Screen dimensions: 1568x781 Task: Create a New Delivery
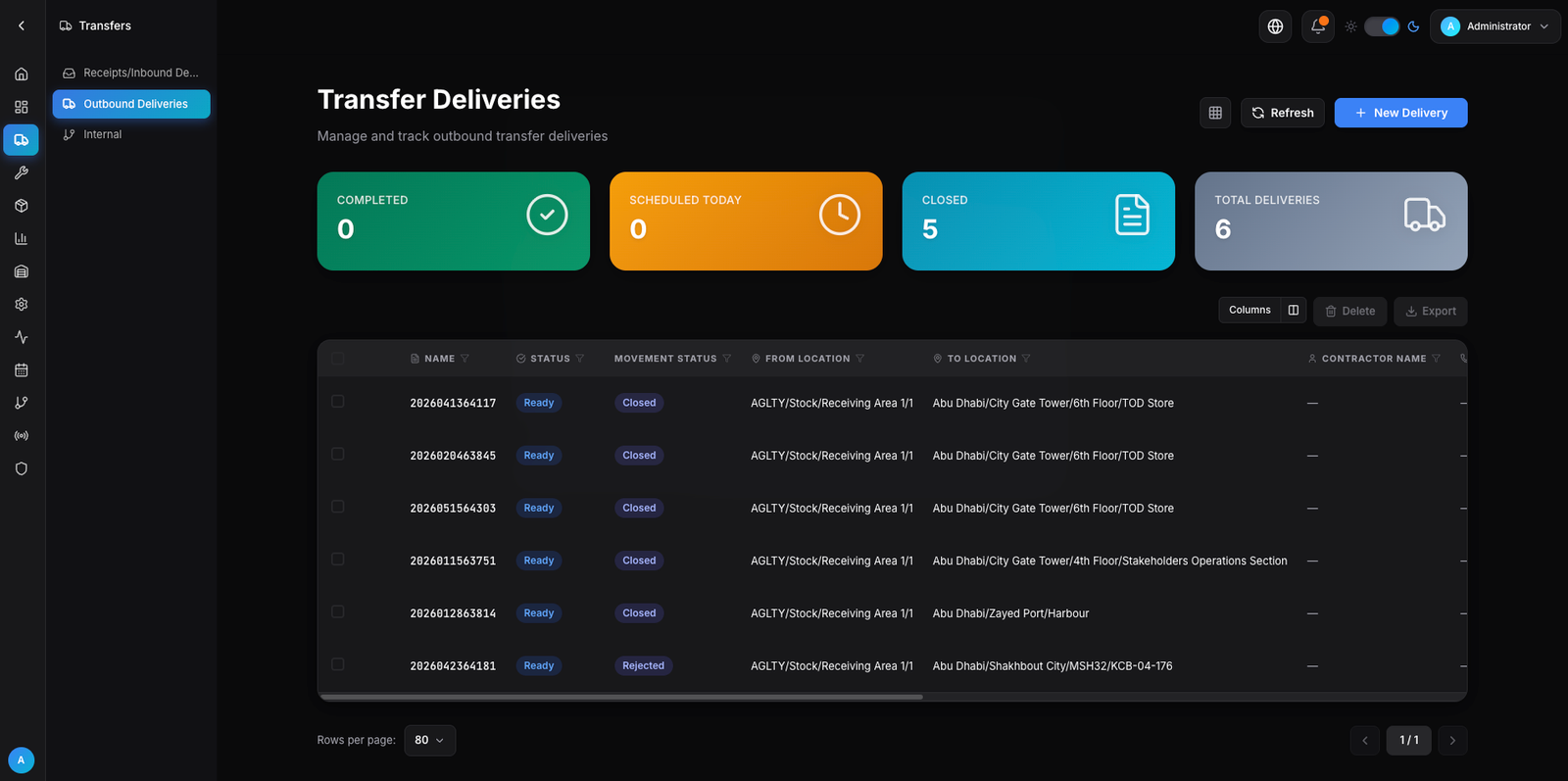1400,113
